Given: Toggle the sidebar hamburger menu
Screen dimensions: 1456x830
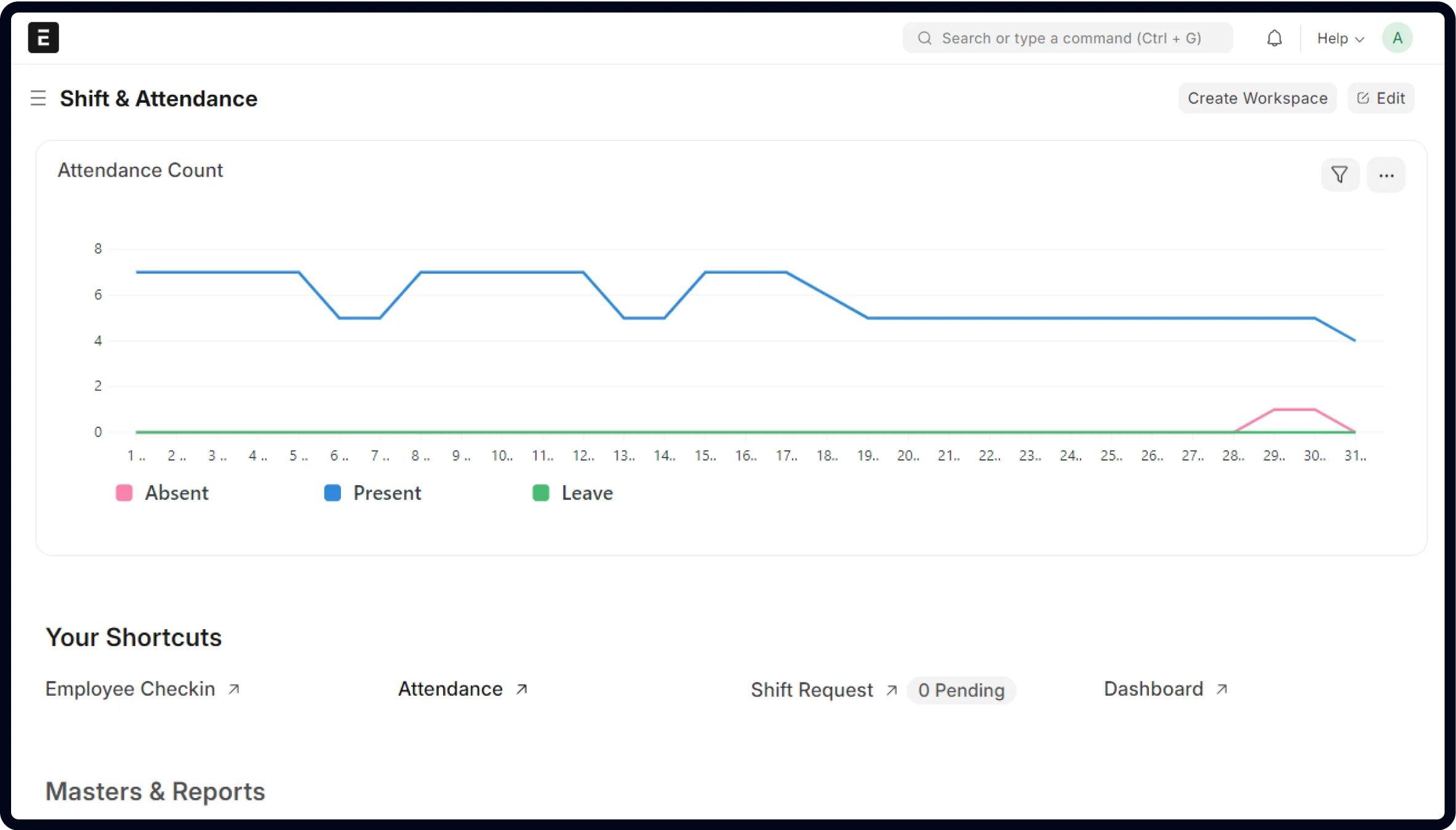Looking at the screenshot, I should point(38,99).
